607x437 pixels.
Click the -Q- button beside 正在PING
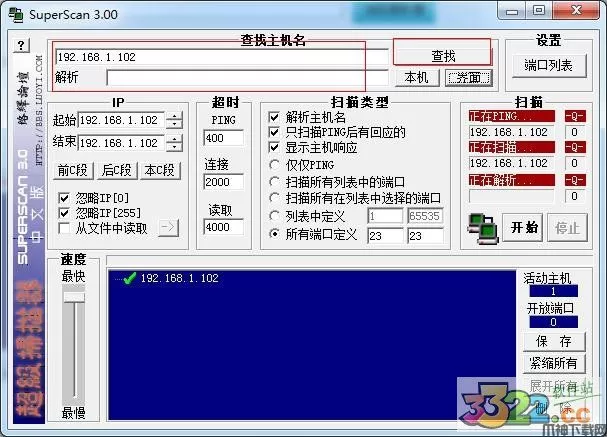coord(574,116)
